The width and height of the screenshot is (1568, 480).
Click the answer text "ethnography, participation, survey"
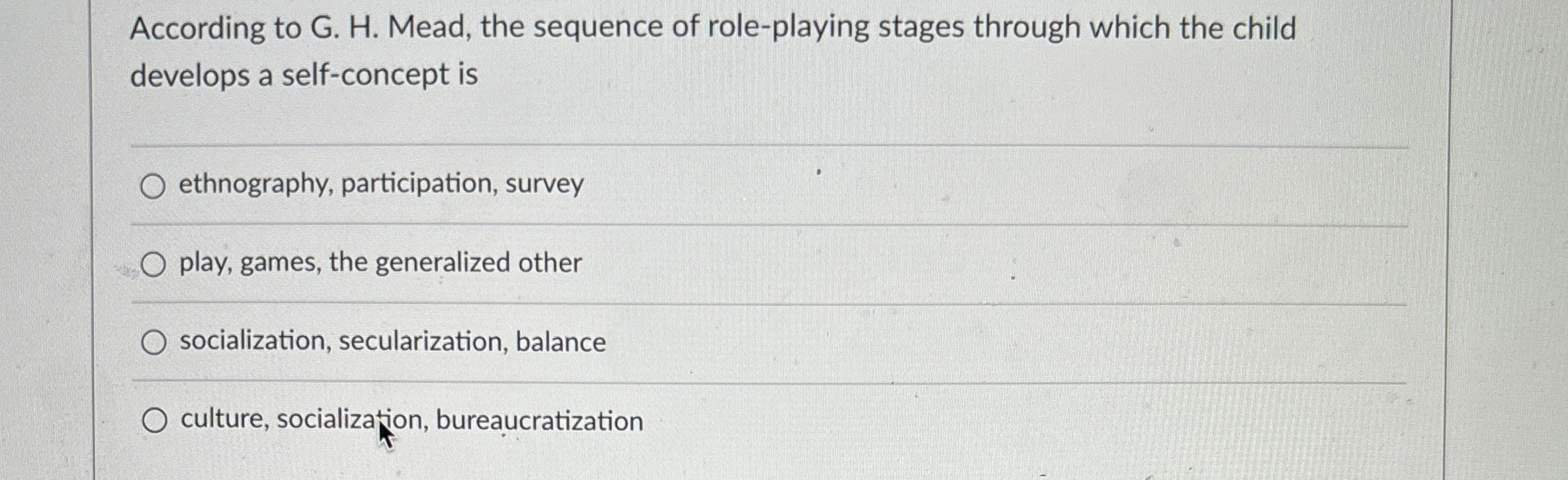pyautogui.click(x=380, y=184)
